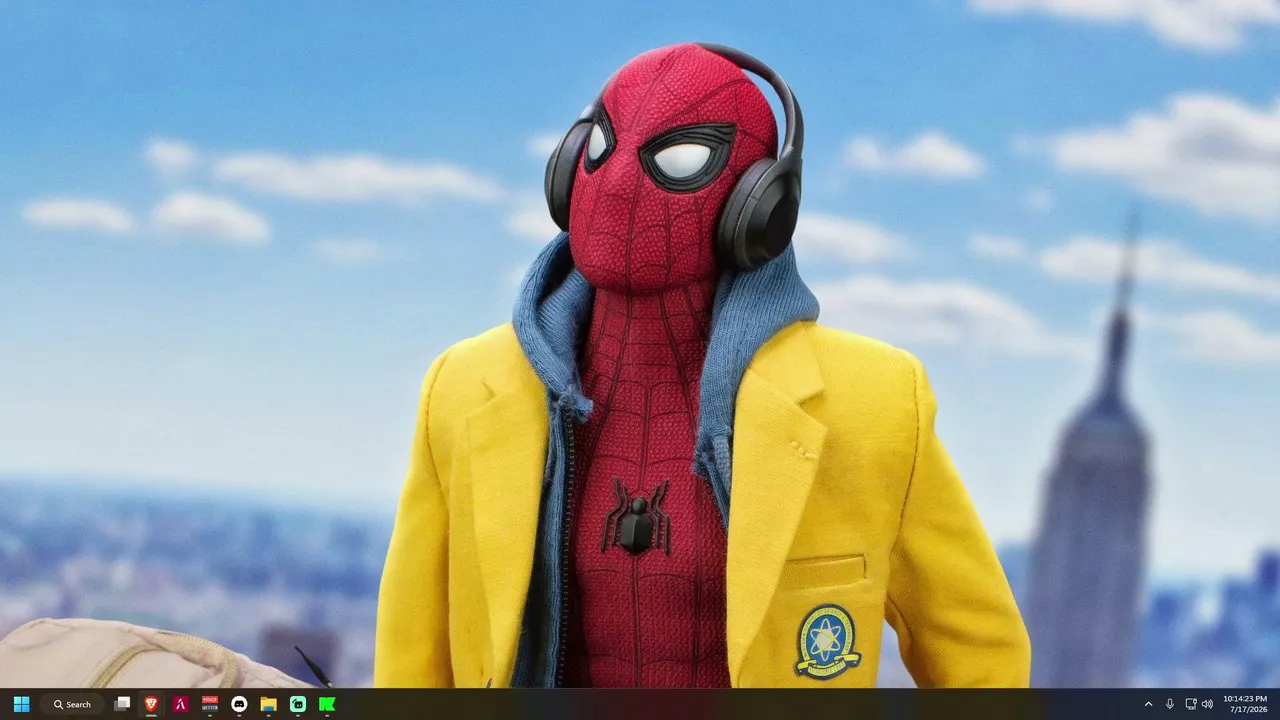Open the green K app in taskbar
This screenshot has height=720, width=1280.
[327, 704]
